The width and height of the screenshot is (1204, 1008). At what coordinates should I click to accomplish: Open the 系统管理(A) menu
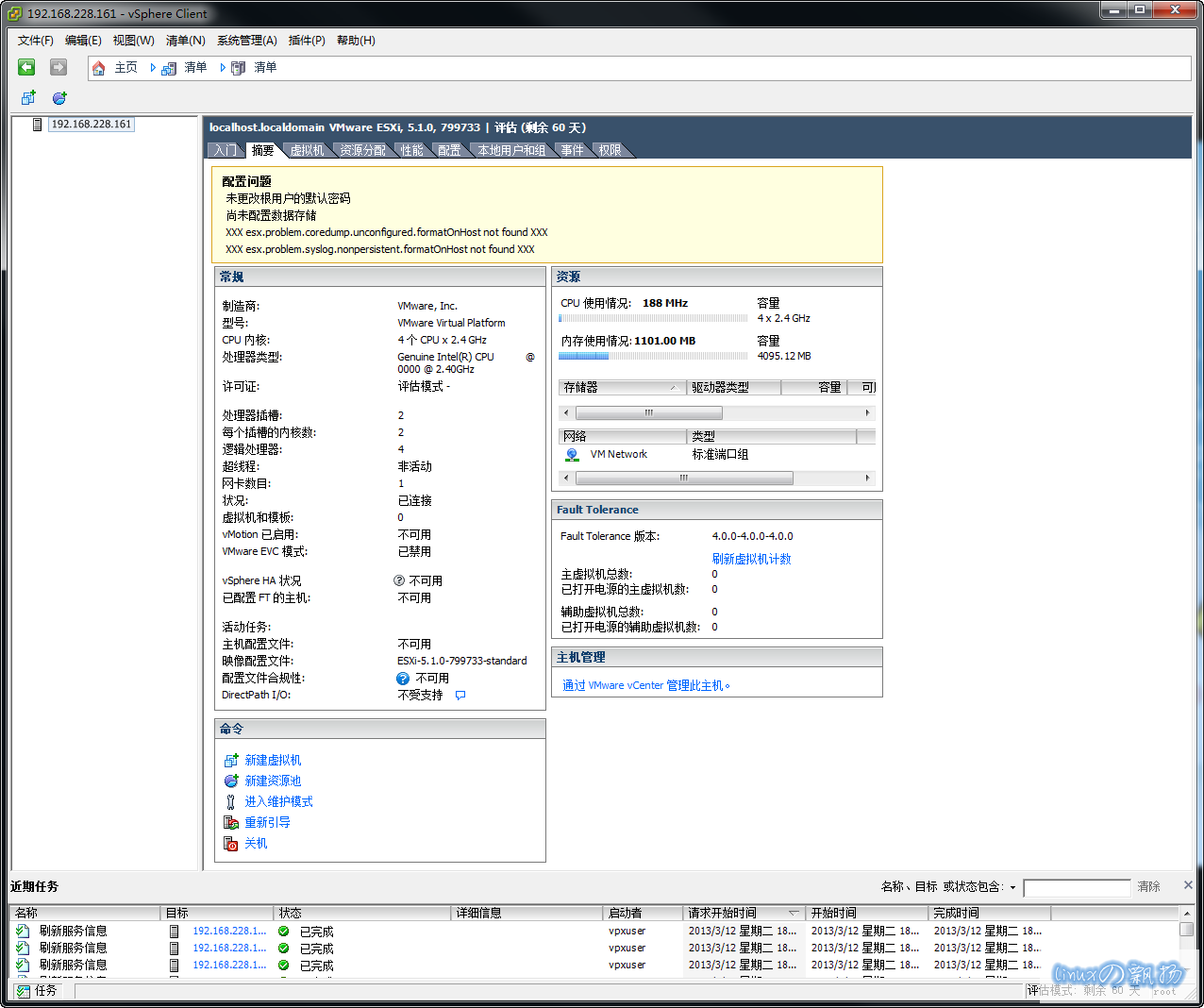coord(246,41)
